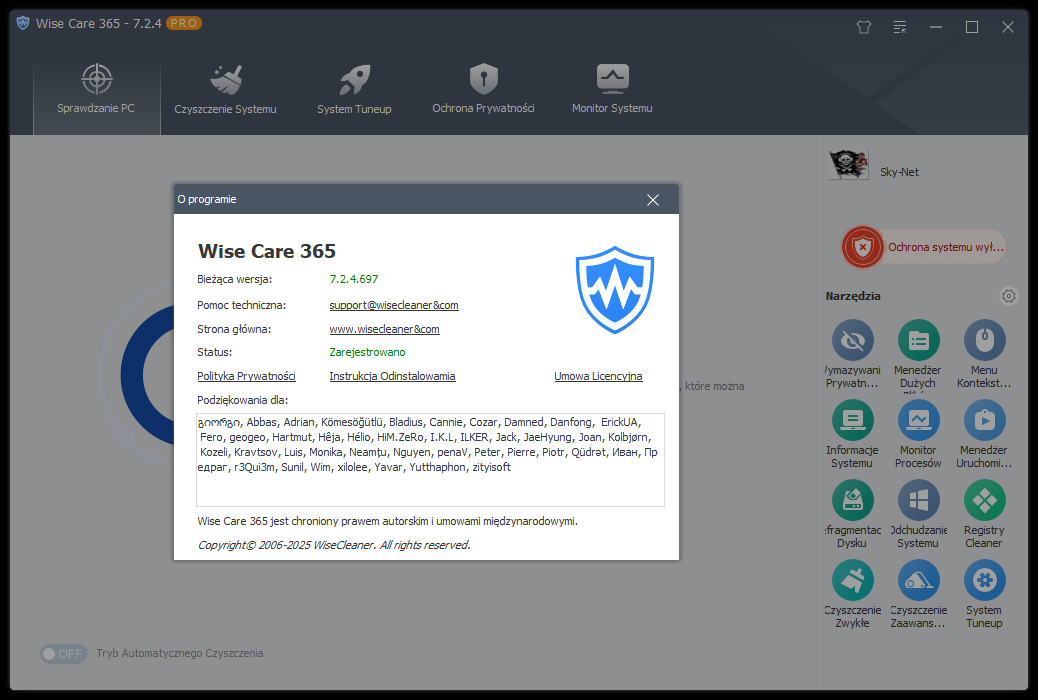Open the Polityka Prywatności link
Screen dimensions: 1038x700
pyautogui.click(x=246, y=376)
